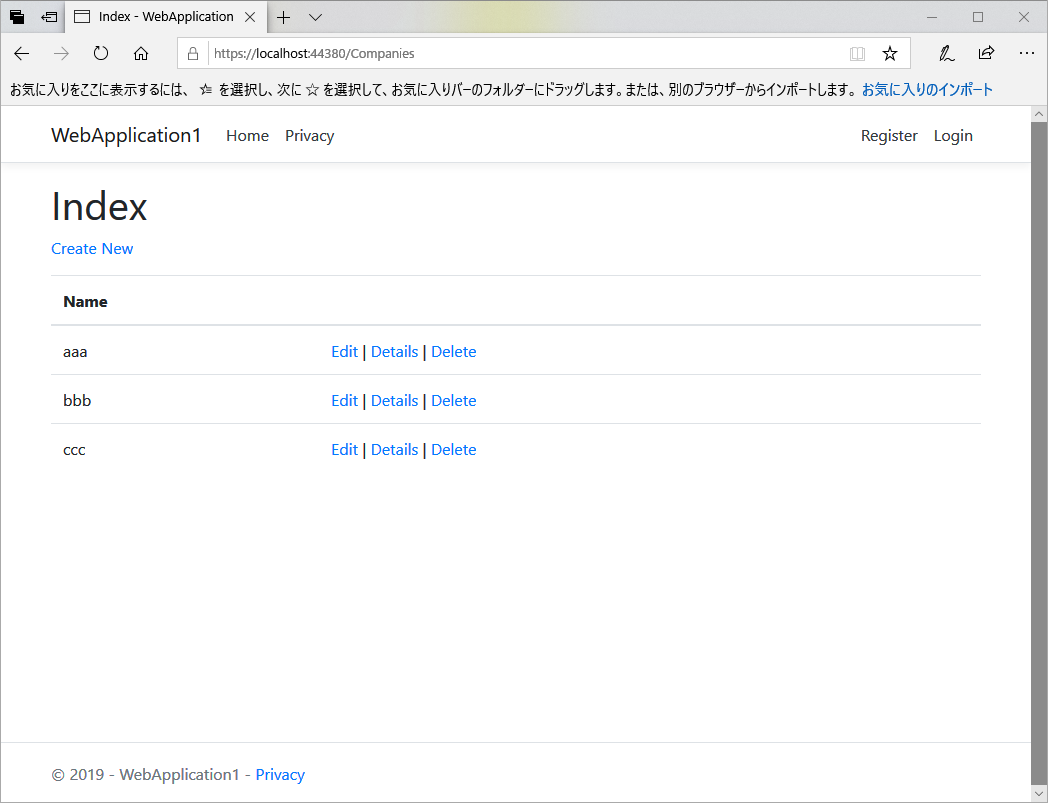Click the browser back arrow
The height and width of the screenshot is (803, 1048).
tap(21, 53)
